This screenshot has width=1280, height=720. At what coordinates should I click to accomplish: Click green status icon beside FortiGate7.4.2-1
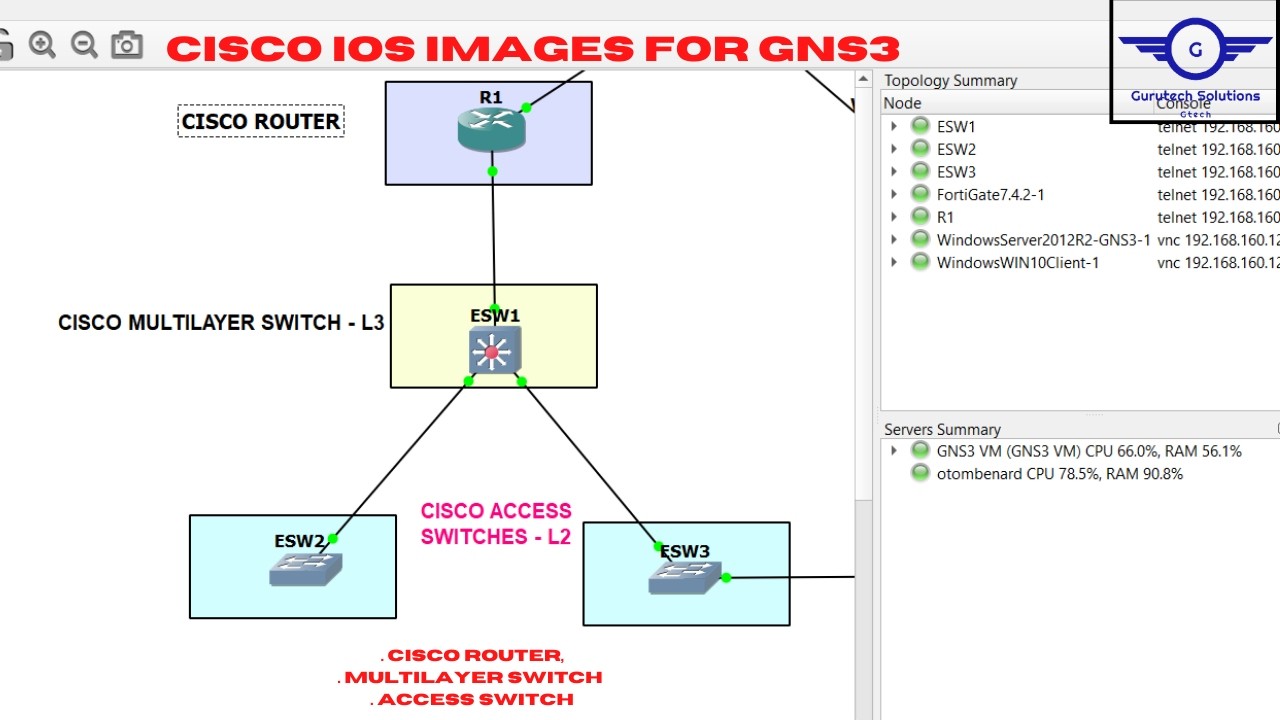tap(920, 194)
